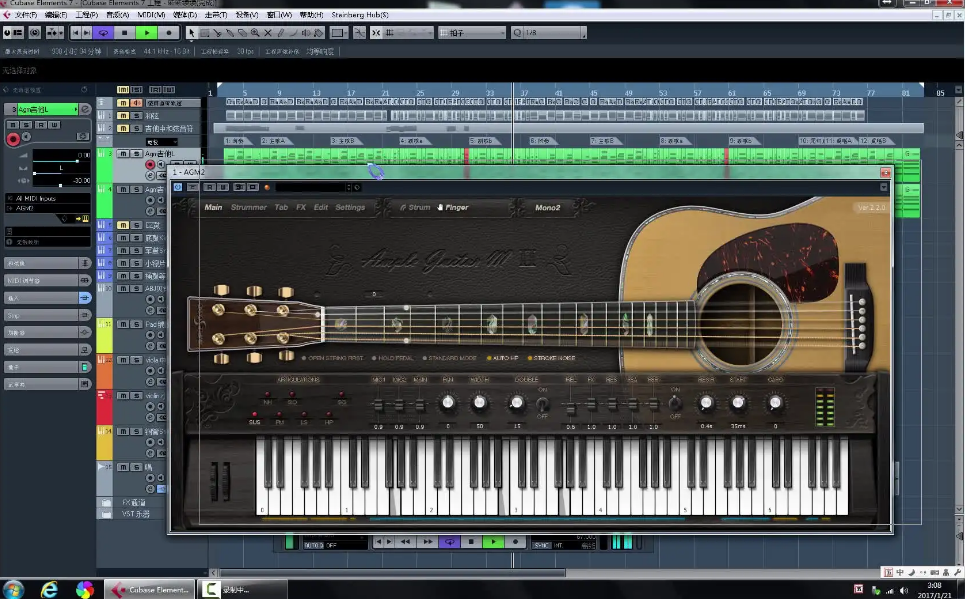Open the quantize 1/8 dropdown
The width and height of the screenshot is (966, 599).
[548, 33]
